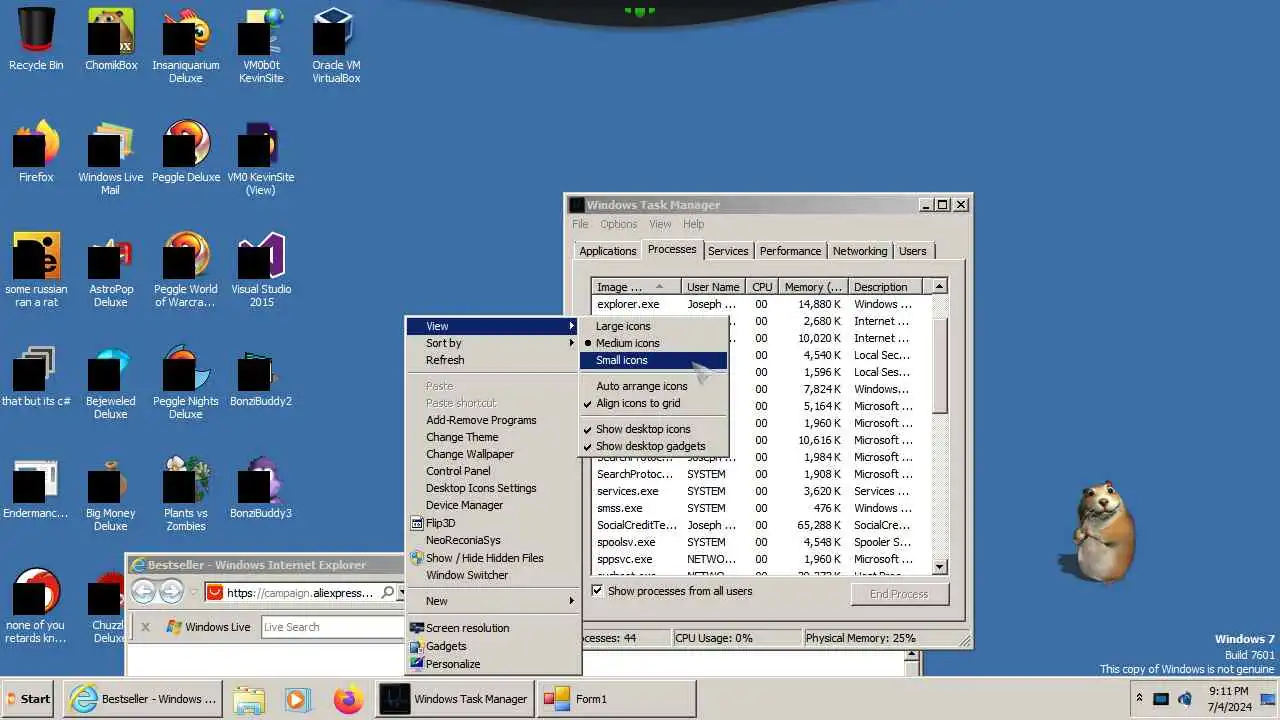Select the BonziBuddy3 desktop icon

[261, 488]
